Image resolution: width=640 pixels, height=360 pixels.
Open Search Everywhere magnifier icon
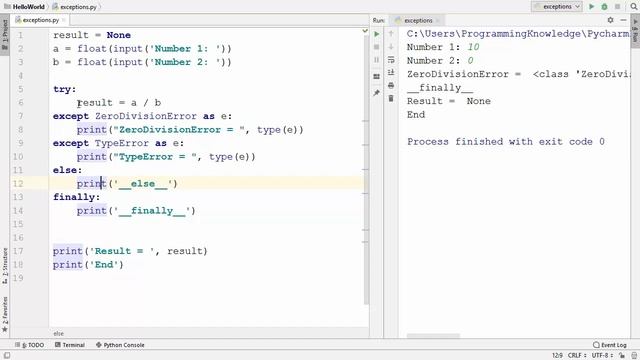tap(634, 7)
